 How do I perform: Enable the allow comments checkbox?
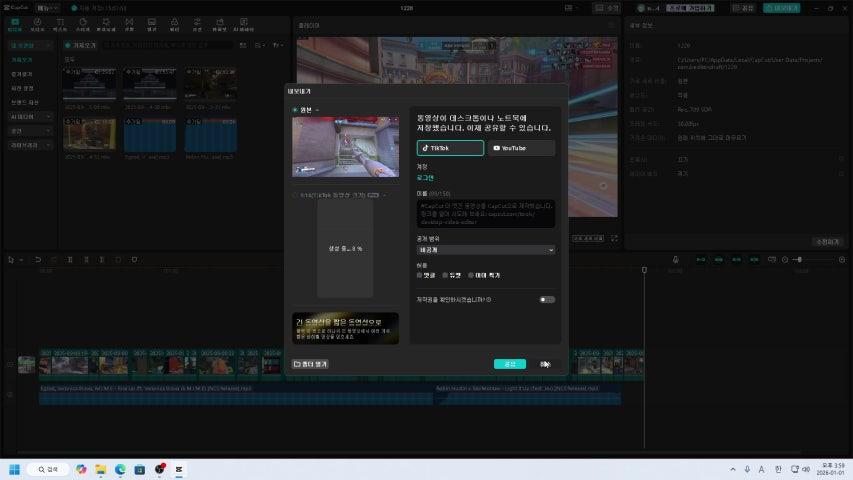click(420, 274)
